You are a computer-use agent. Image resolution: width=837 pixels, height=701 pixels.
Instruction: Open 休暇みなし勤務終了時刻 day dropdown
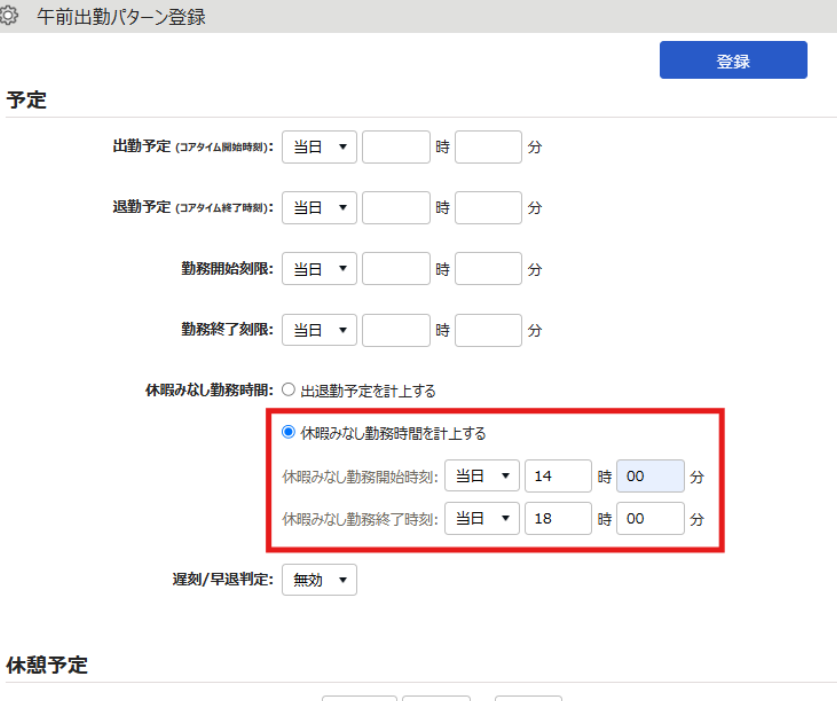coord(482,519)
